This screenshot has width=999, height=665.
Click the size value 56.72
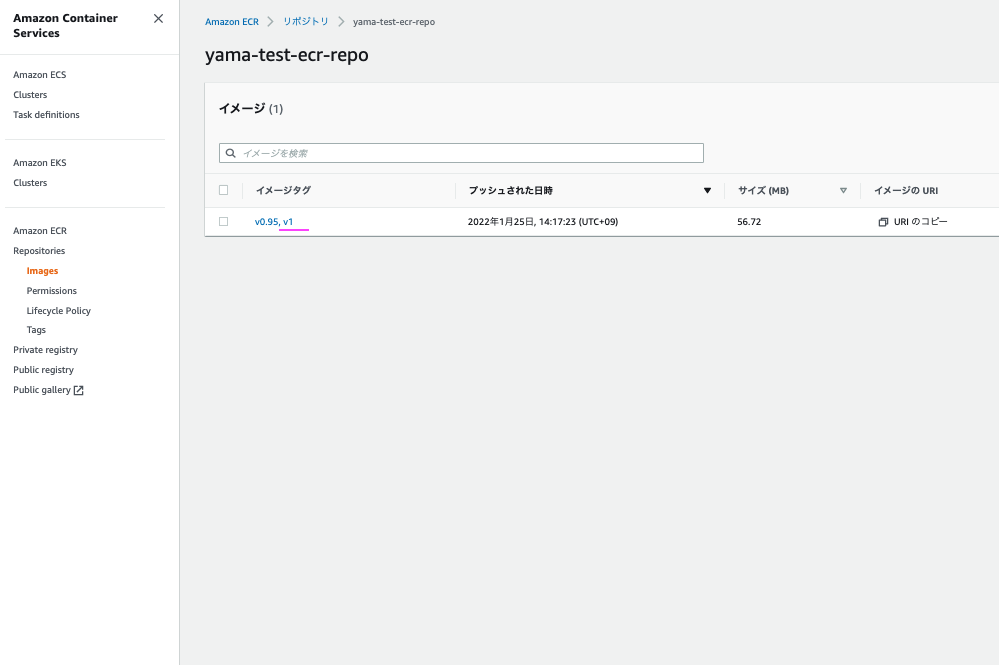pos(749,222)
